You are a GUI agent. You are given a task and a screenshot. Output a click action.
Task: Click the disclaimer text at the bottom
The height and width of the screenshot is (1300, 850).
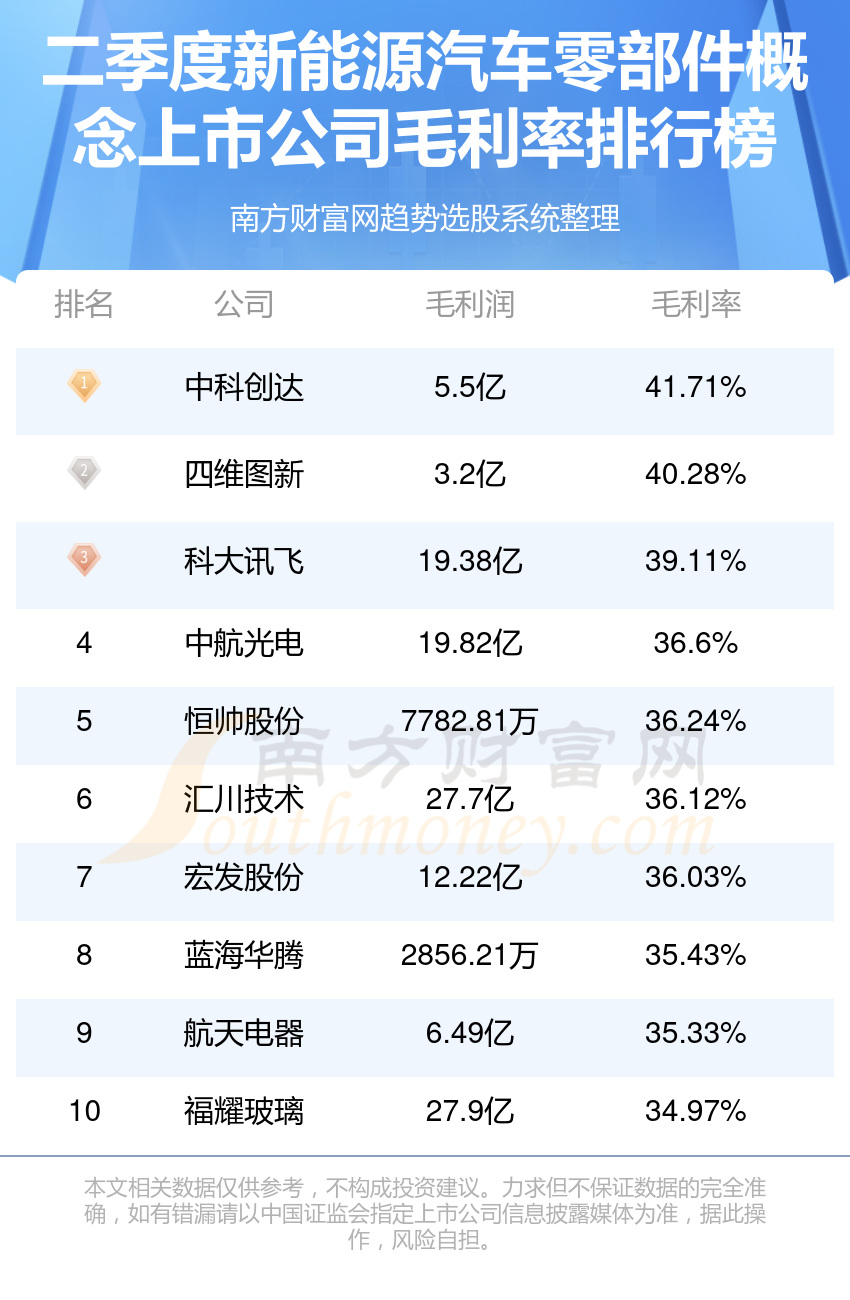[x=425, y=1215]
